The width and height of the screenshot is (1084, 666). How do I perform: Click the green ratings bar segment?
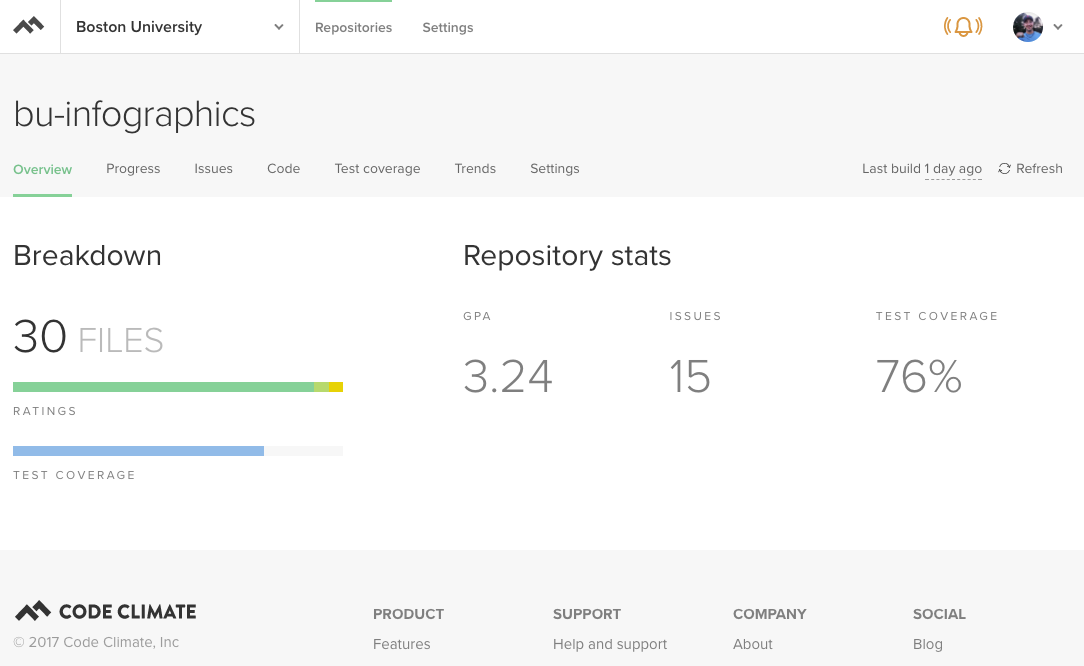[163, 387]
